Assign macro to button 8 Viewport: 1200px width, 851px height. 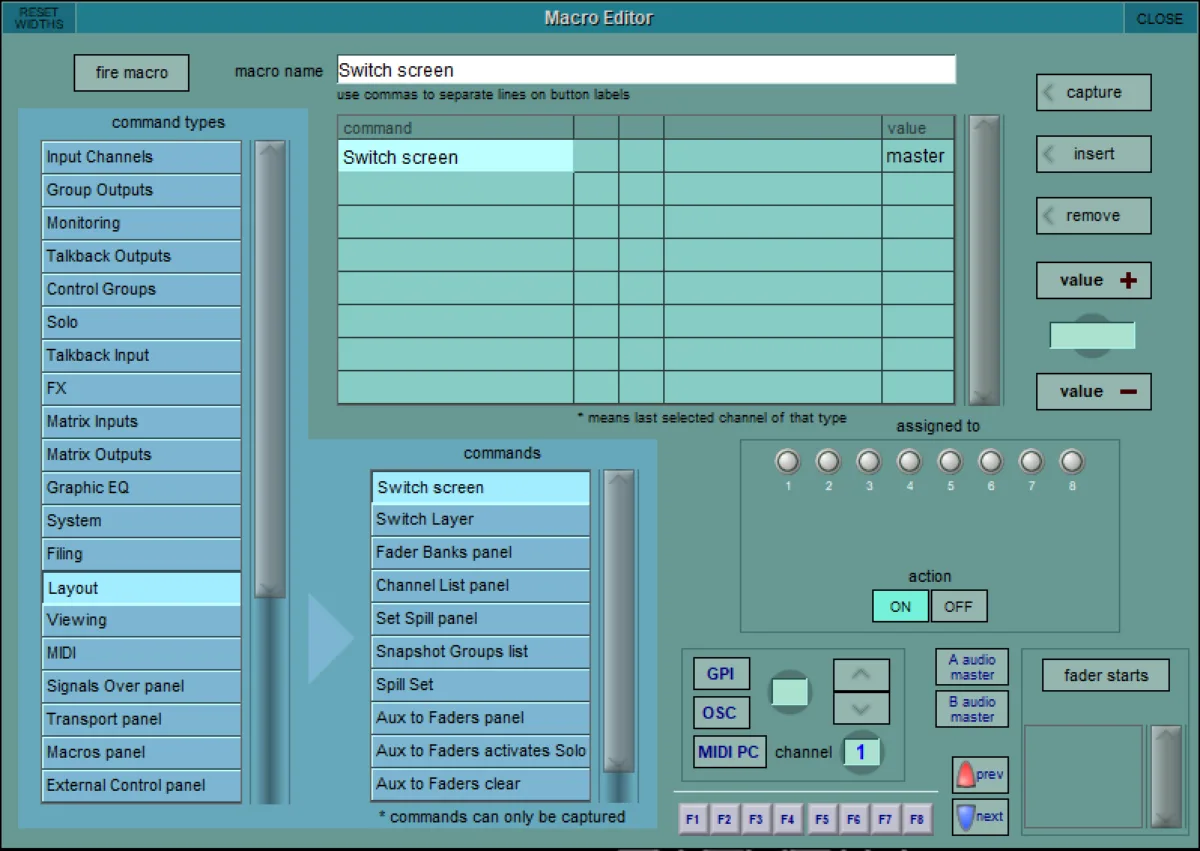[1071, 461]
